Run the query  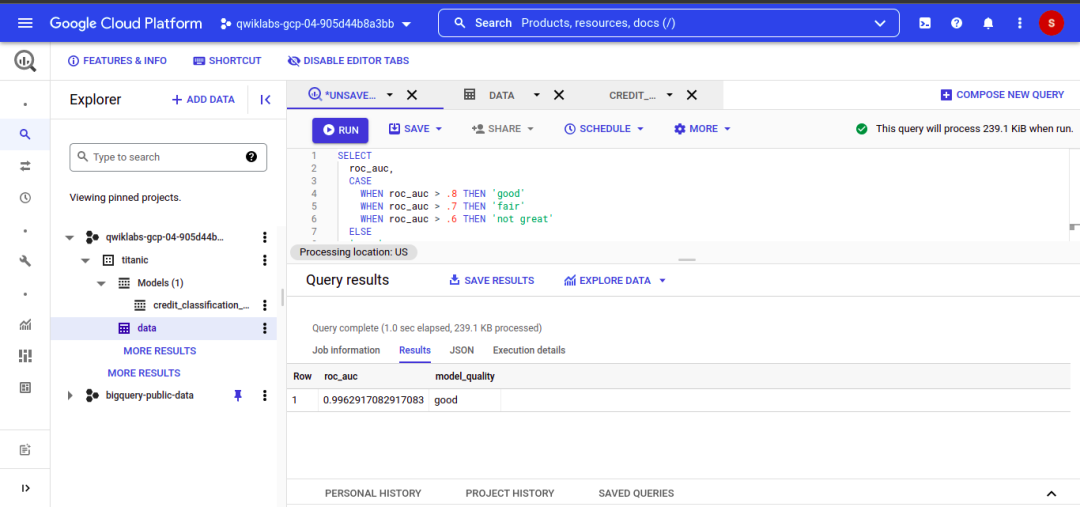click(x=340, y=130)
